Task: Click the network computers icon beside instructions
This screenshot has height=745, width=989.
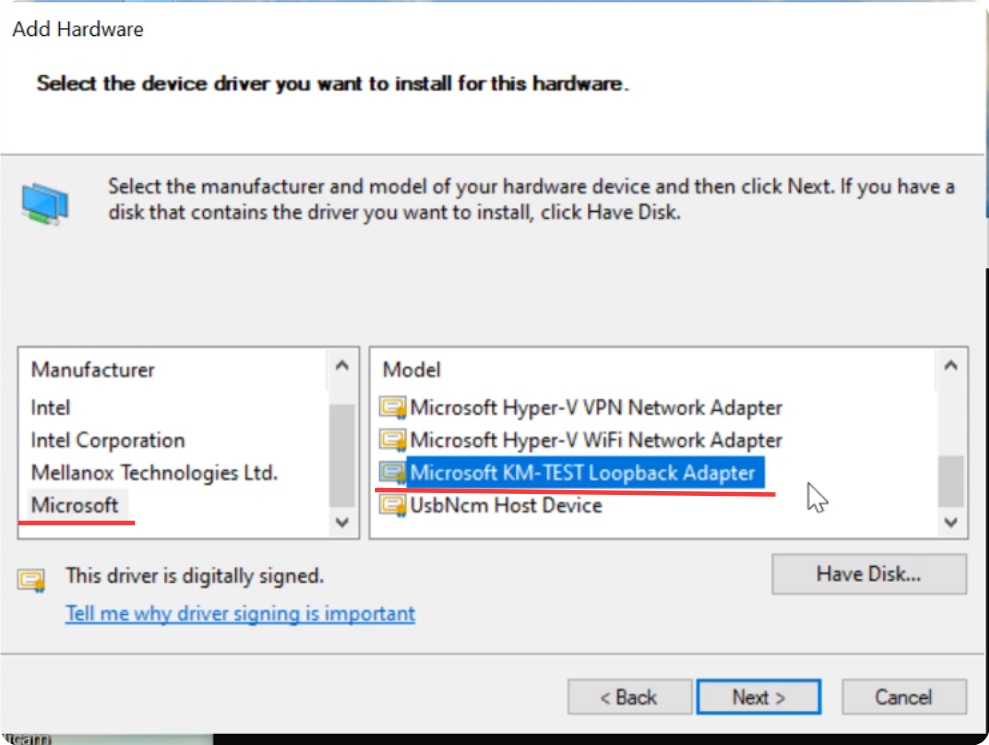Action: tap(45, 203)
